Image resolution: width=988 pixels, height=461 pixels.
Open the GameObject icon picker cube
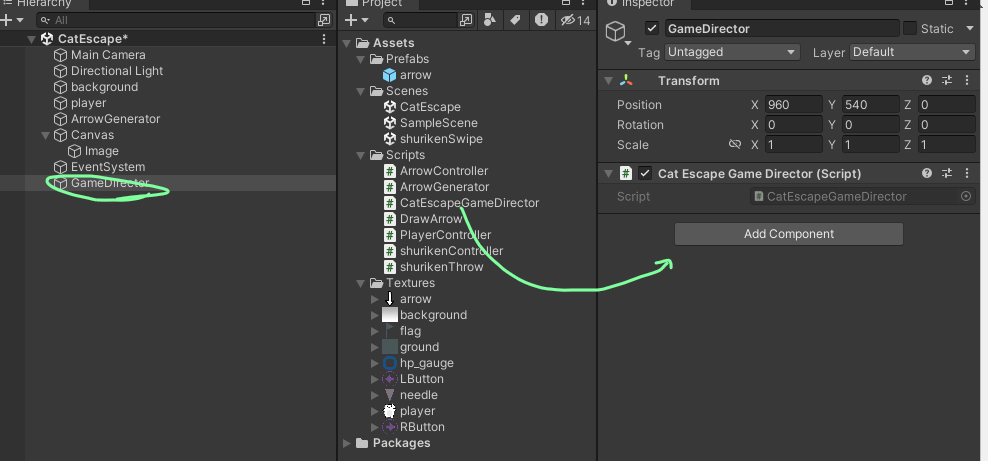[x=616, y=31]
